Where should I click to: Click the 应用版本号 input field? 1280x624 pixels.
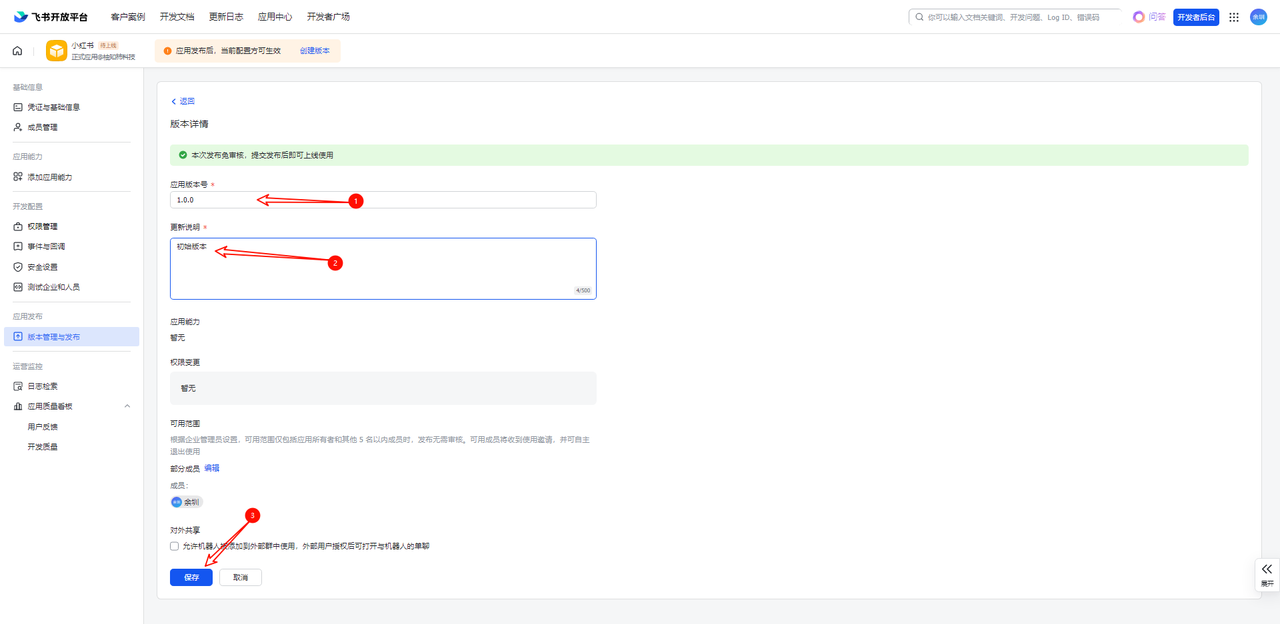tap(383, 200)
